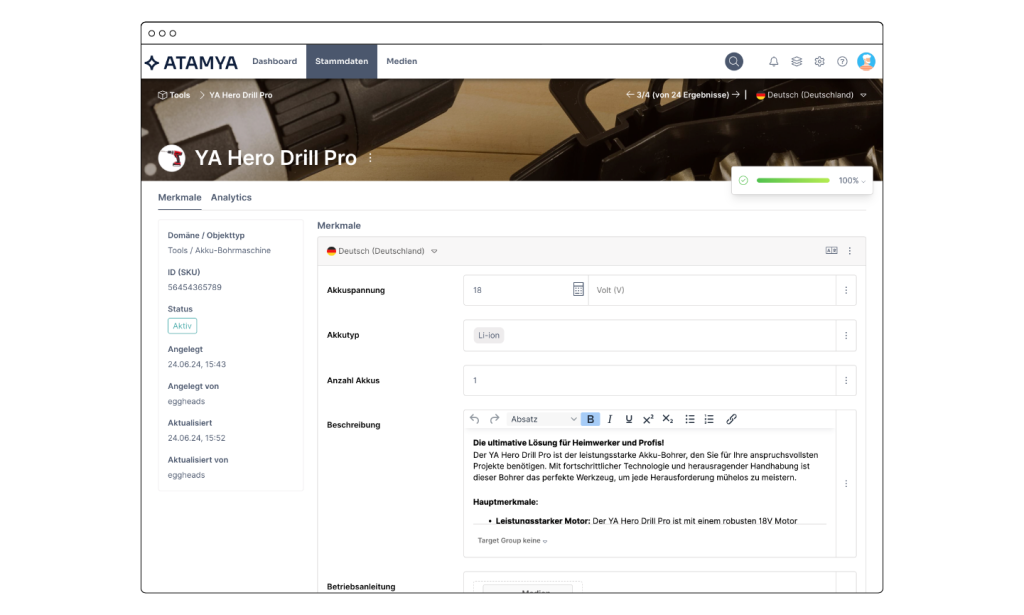Open the Volt (V) unit selector
This screenshot has width=1024, height=615.
(x=712, y=291)
